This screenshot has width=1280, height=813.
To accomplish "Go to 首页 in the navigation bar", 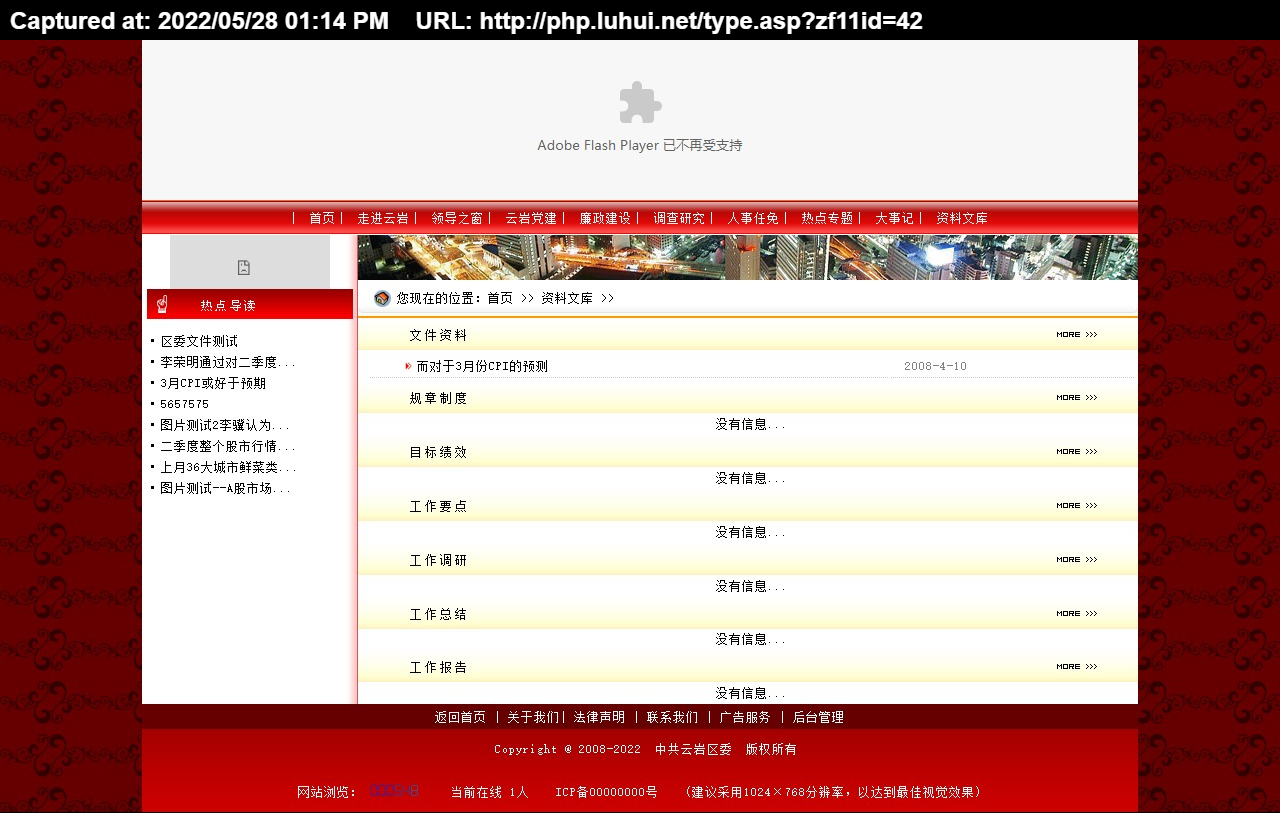I will 322,218.
